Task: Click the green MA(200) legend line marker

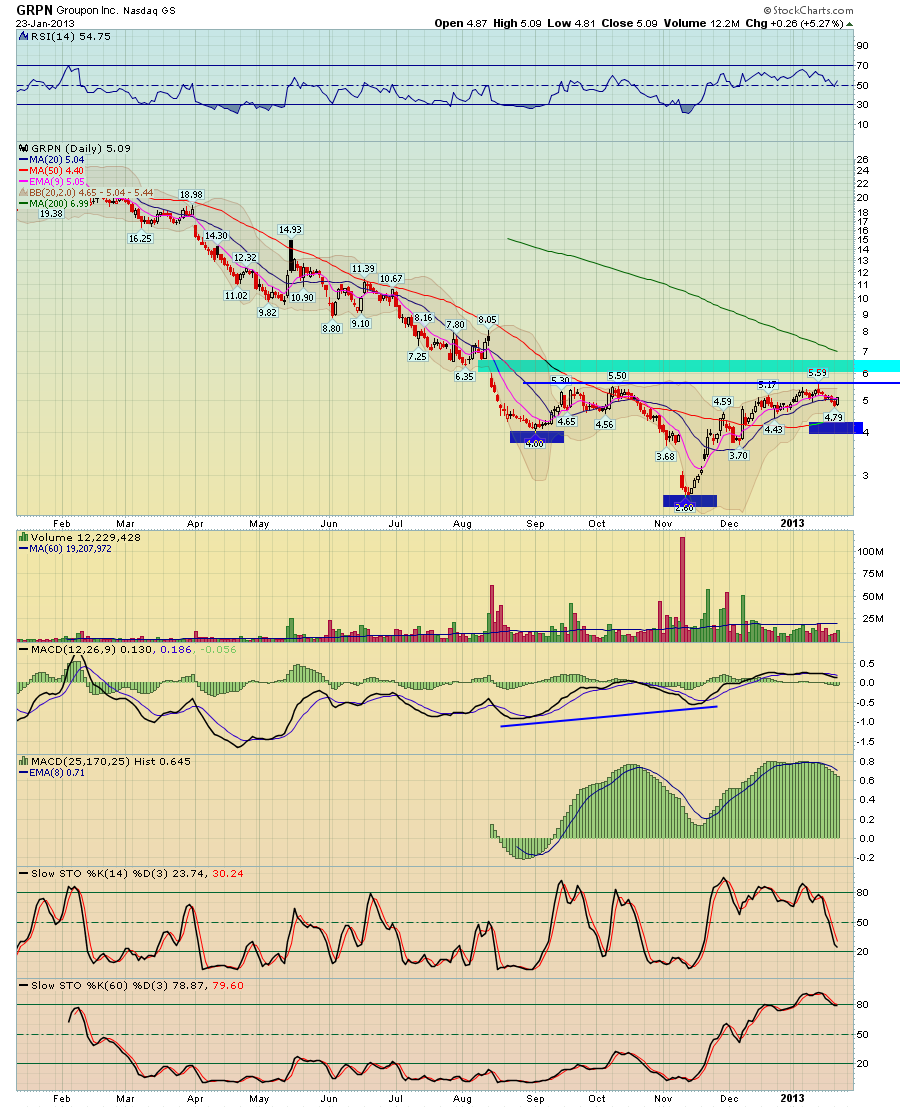Action: click(x=23, y=204)
